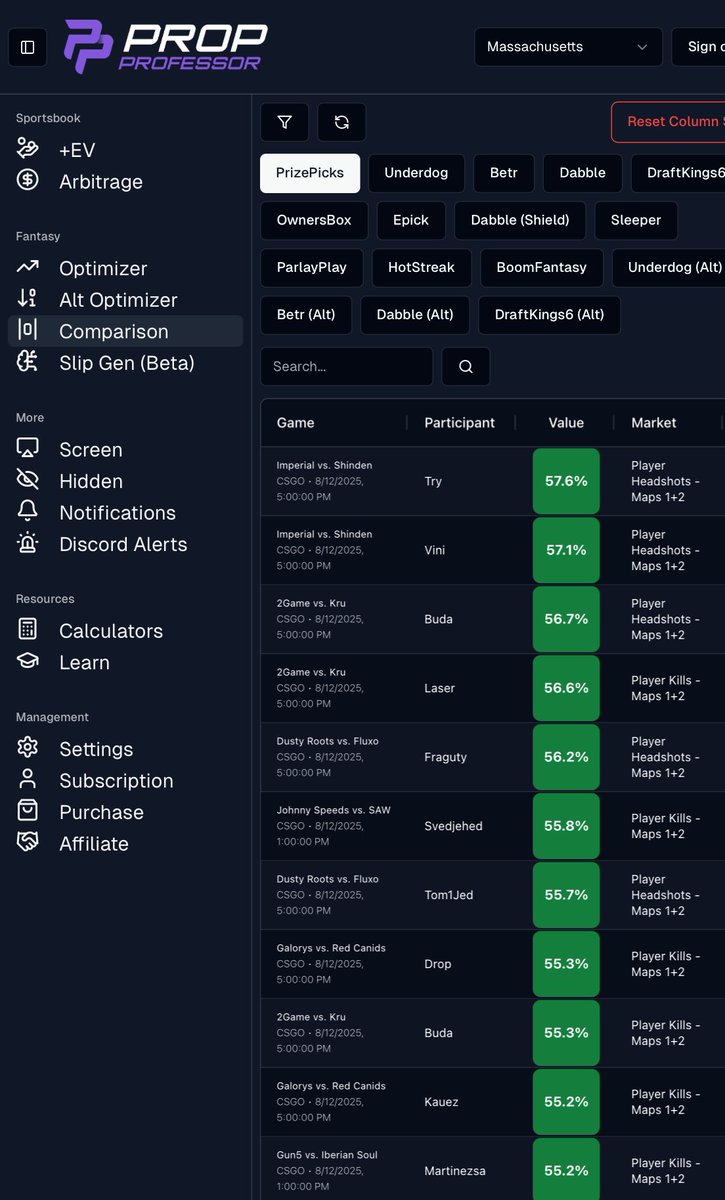The height and width of the screenshot is (1200, 725).
Task: Select the DraftKings6 (Alt) tab
Action: pos(550,314)
